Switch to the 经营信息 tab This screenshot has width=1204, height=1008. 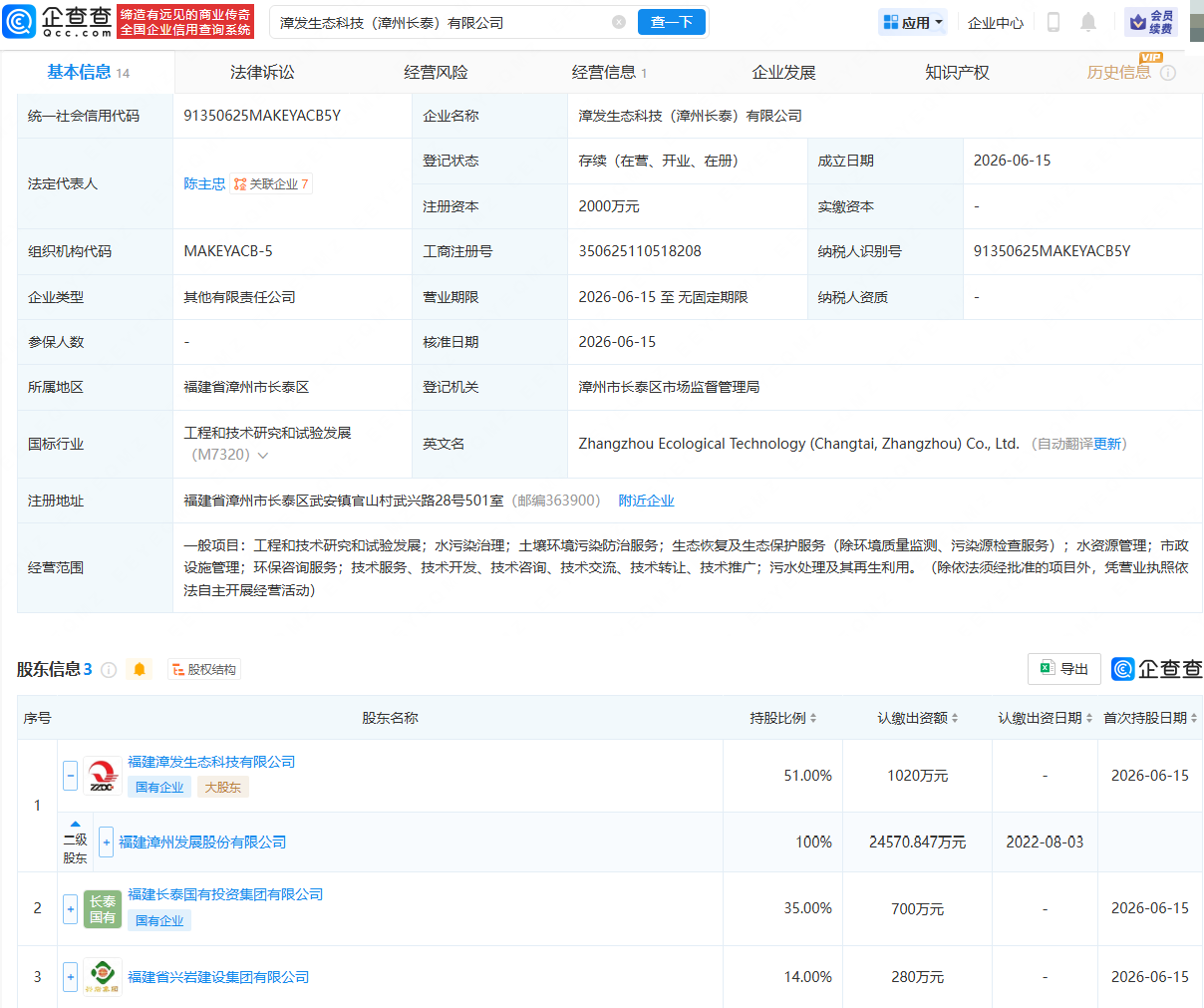point(609,72)
